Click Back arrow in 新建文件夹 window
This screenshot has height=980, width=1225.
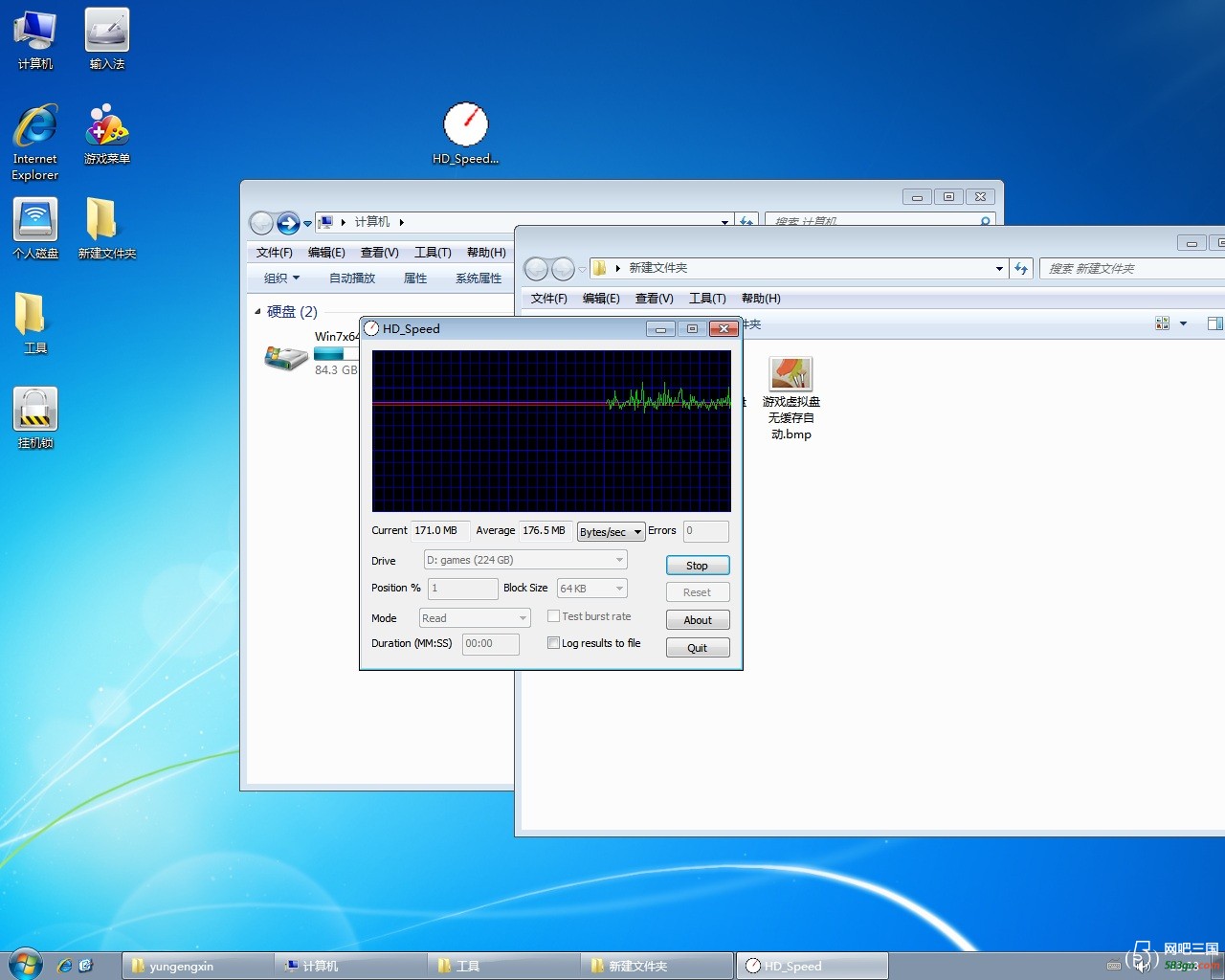(537, 269)
